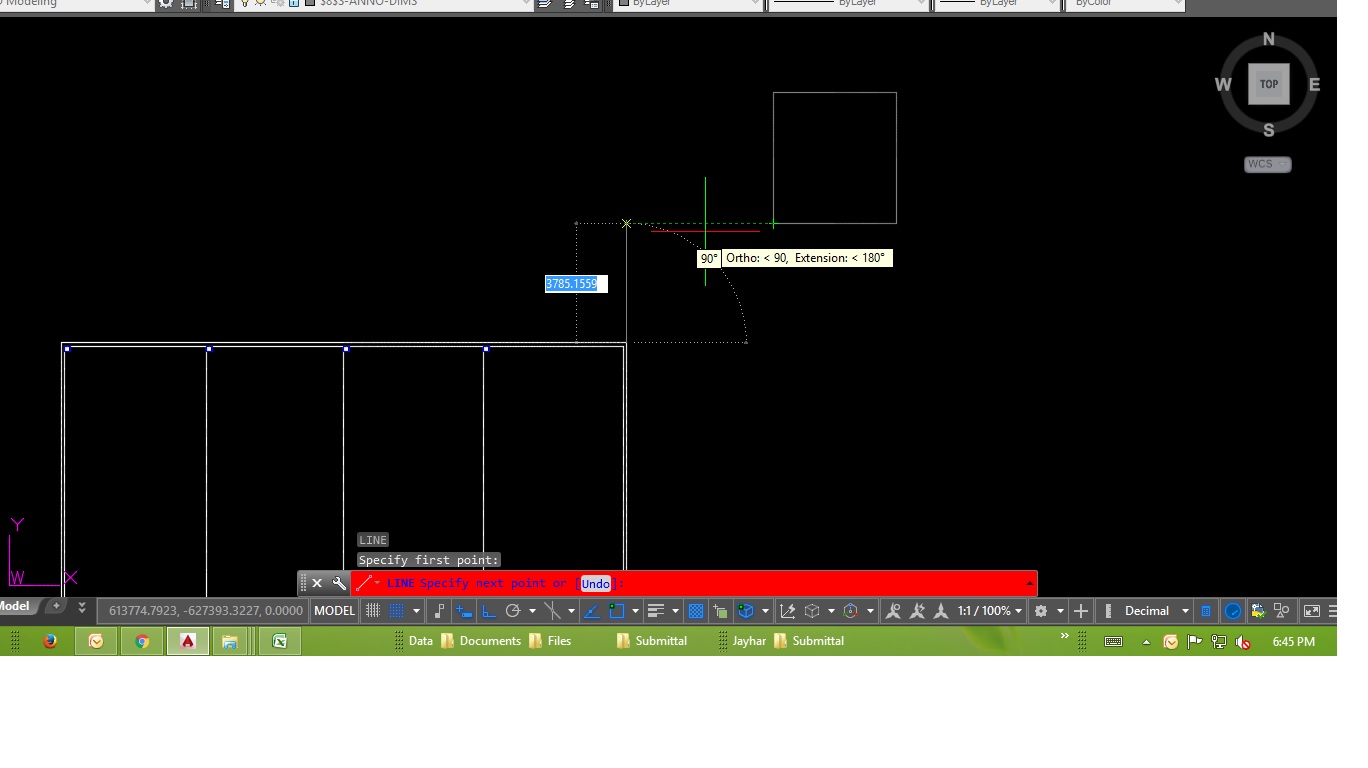Toggle show annotation objects
The image size is (1368, 768).
[x=893, y=611]
